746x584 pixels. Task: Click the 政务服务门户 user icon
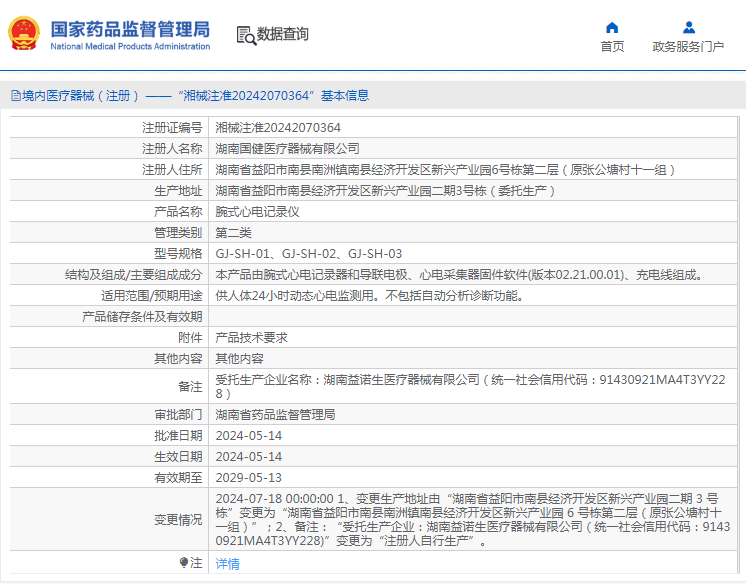point(688,28)
